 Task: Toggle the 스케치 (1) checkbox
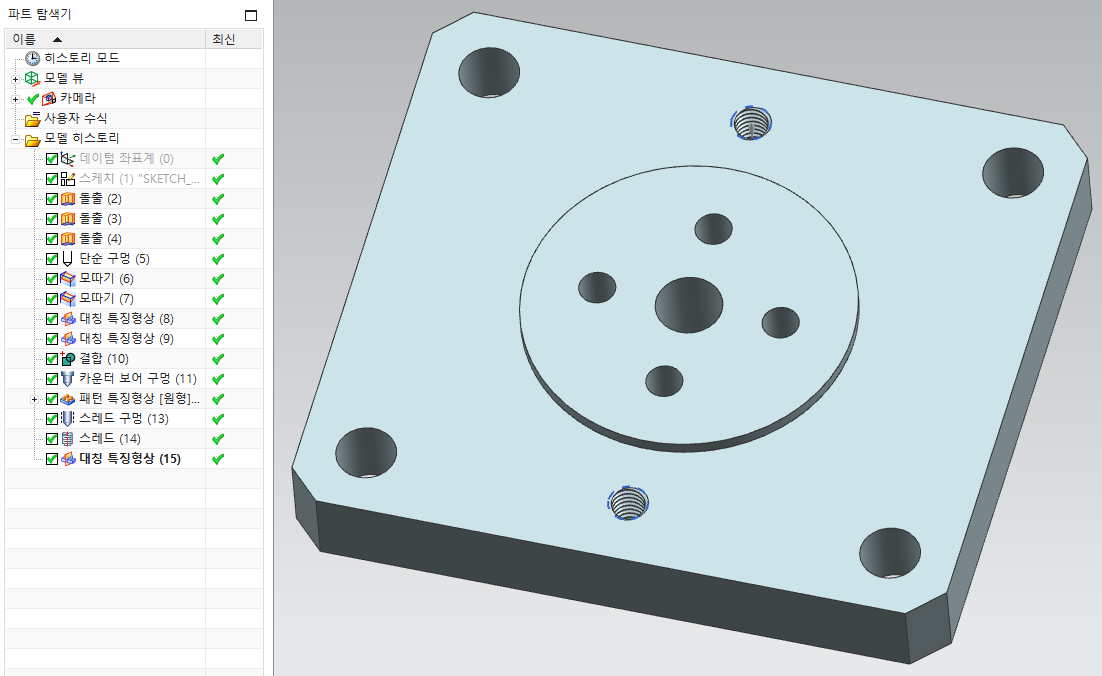click(x=51, y=179)
